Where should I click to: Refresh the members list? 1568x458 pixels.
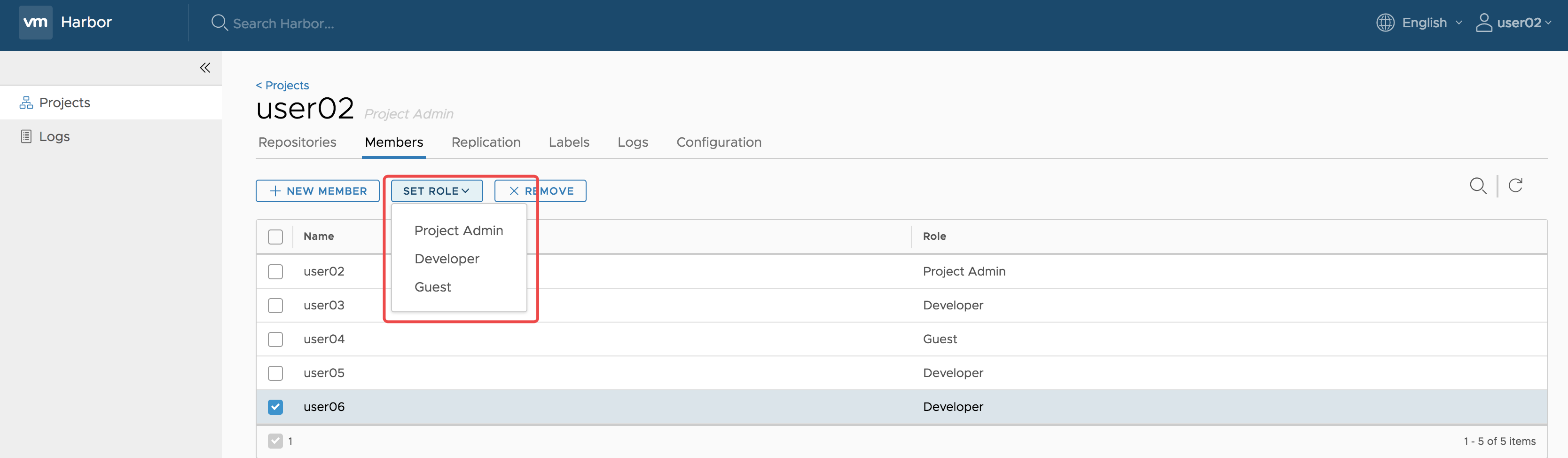click(1516, 185)
